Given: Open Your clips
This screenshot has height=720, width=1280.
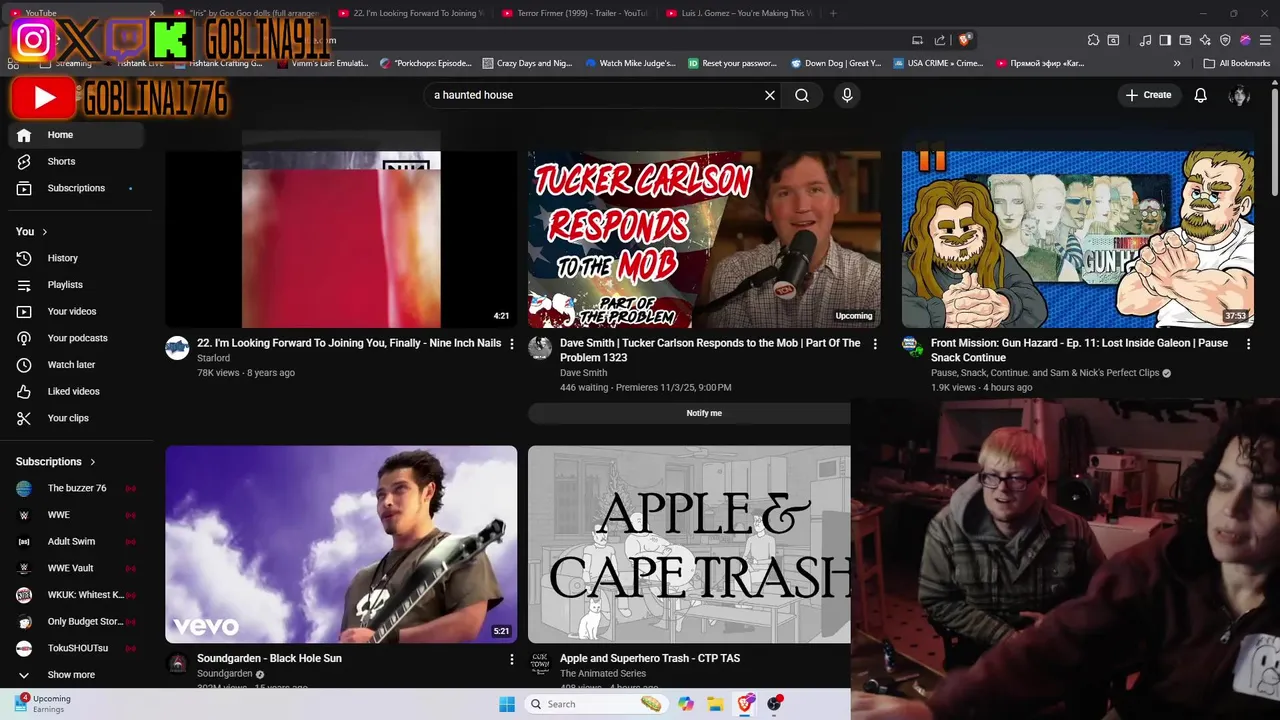Looking at the screenshot, I should click(77, 418).
